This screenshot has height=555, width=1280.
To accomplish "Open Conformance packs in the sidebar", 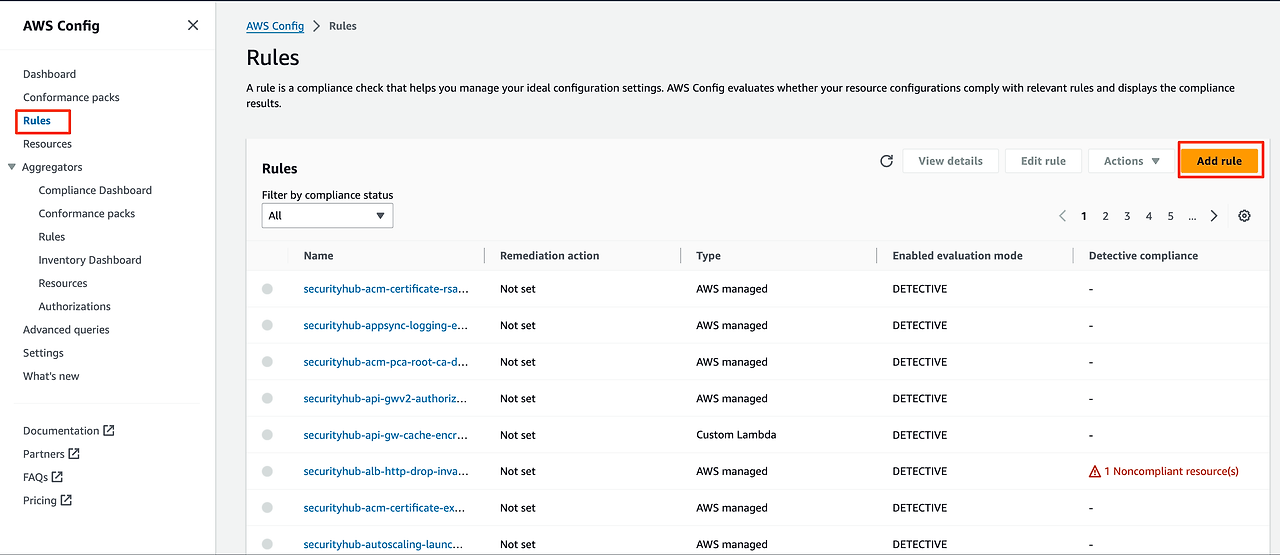I will (x=71, y=97).
